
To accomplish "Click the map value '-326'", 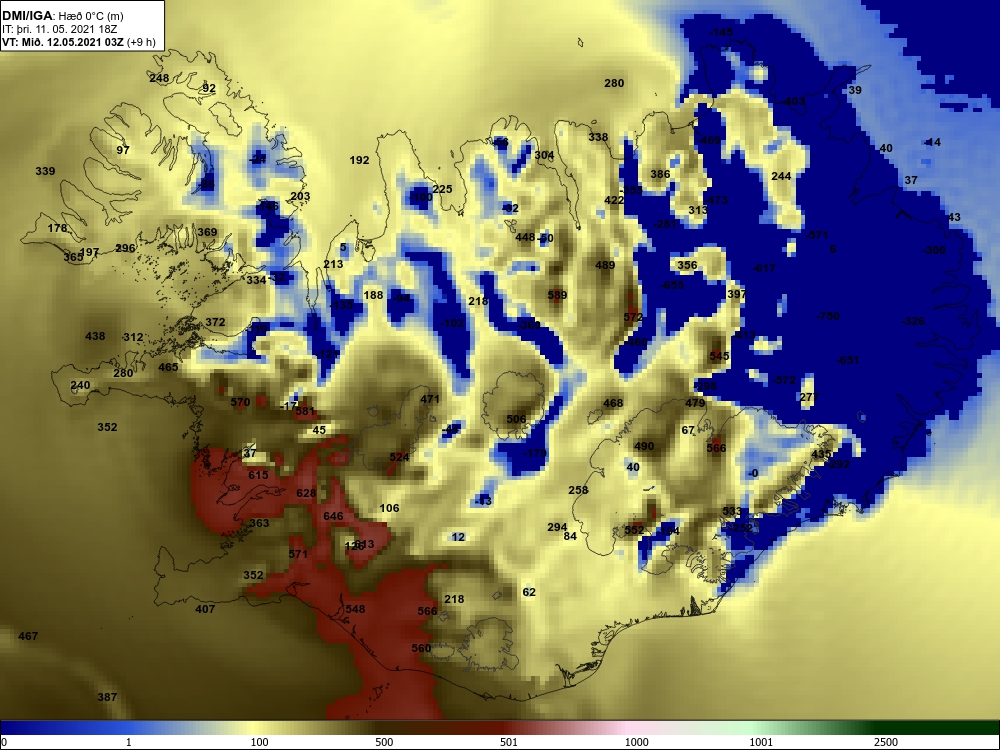I will coord(913,321).
